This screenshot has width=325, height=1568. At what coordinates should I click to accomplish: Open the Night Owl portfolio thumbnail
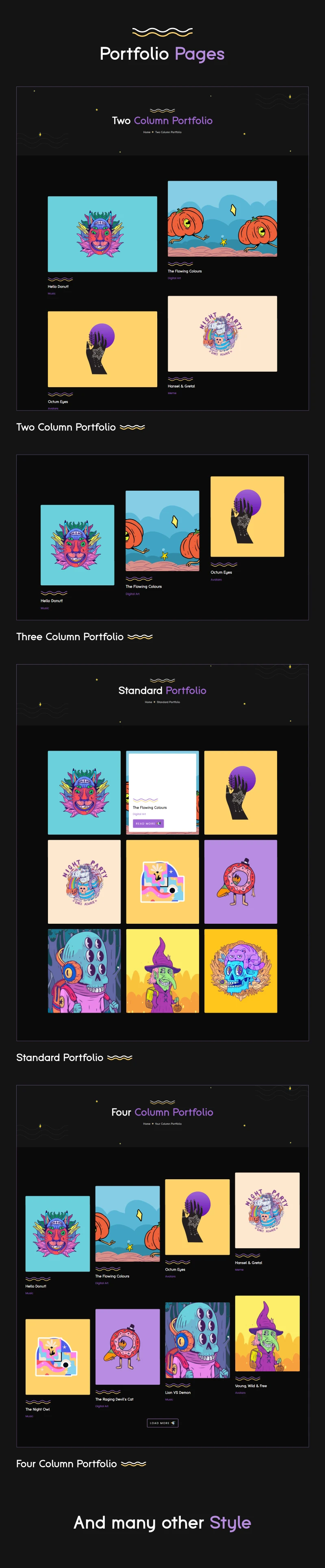click(58, 1357)
